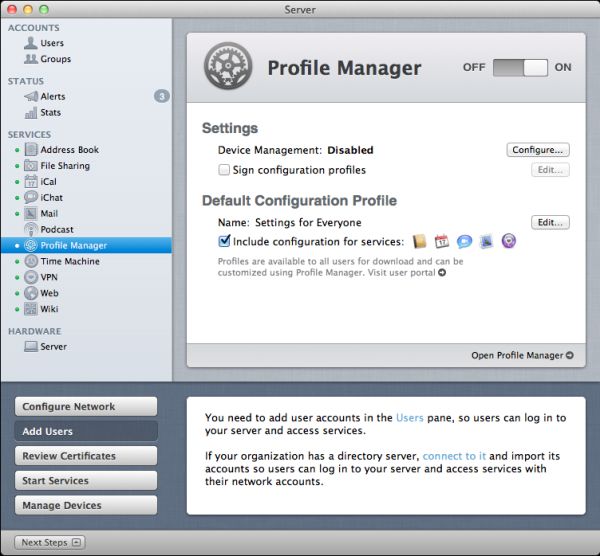This screenshot has height=556, width=600.
Task: Click the SERVICES section header
Action: [29, 134]
